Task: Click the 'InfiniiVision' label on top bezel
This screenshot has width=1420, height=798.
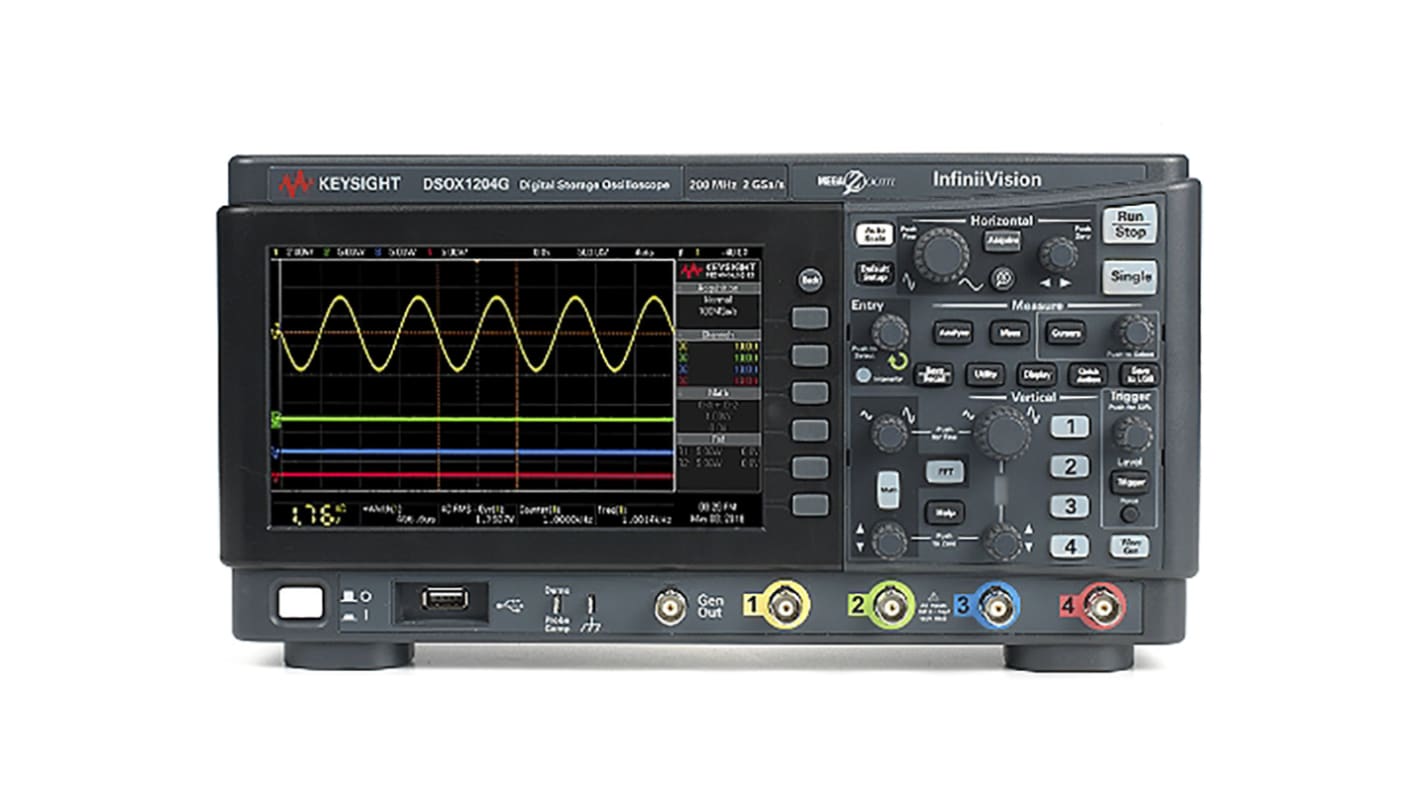Action: tap(987, 180)
